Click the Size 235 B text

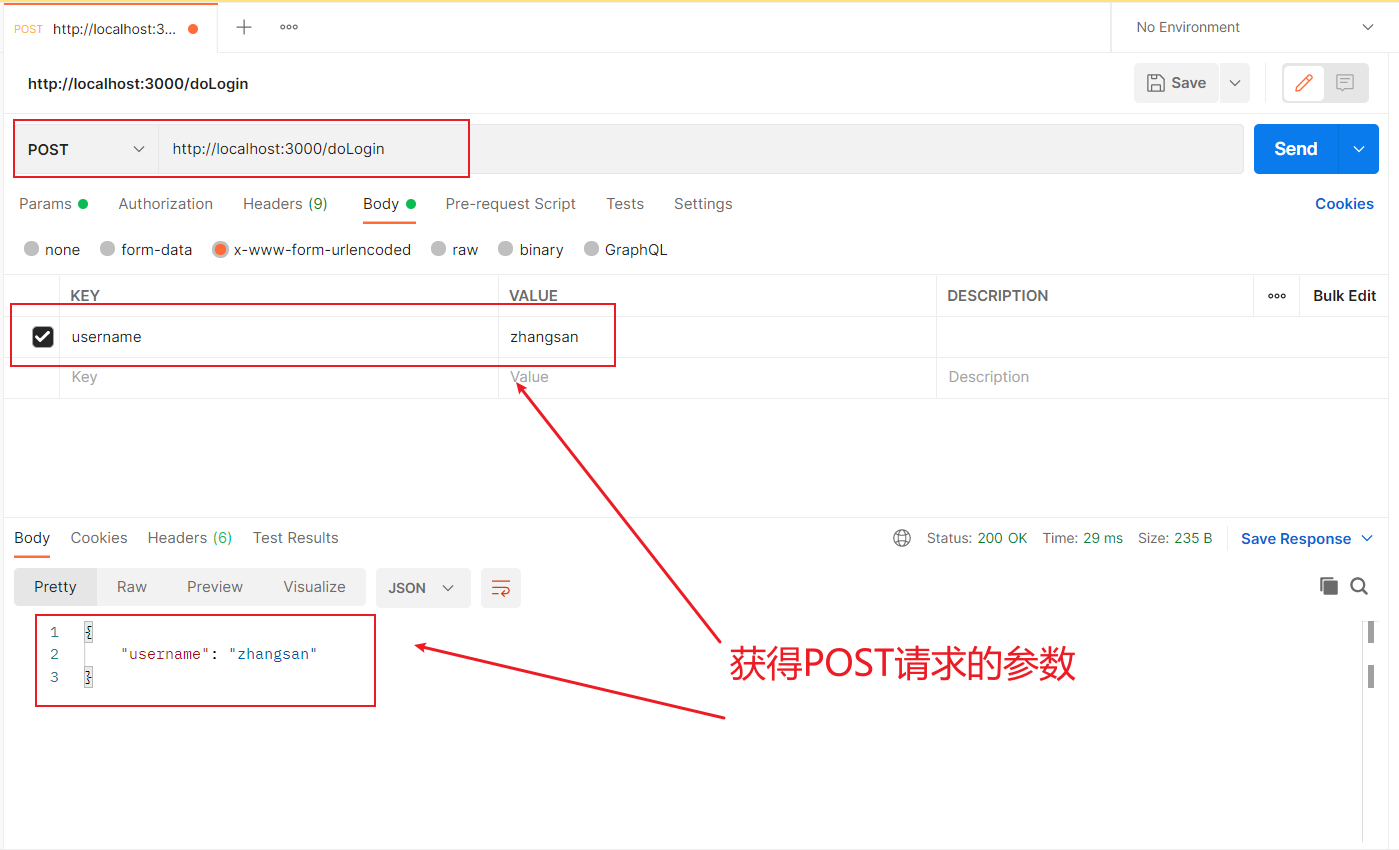[1175, 538]
